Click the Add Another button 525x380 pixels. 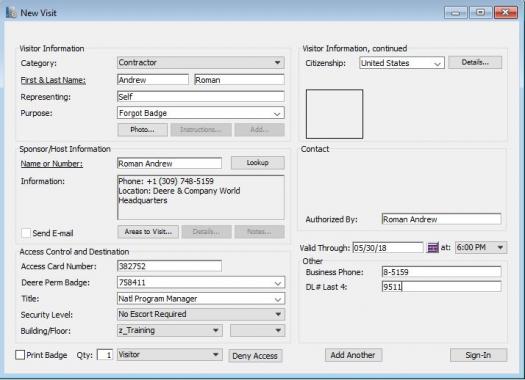click(353, 355)
